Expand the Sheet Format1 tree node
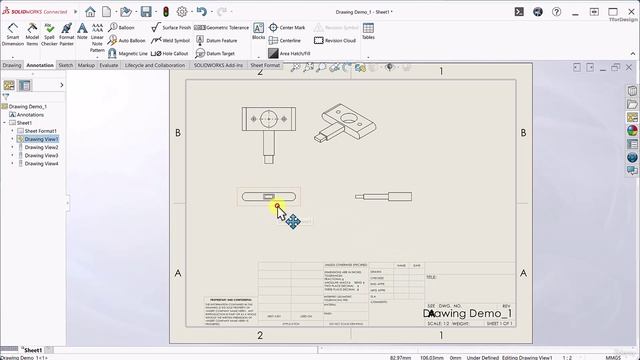 tap(12, 131)
